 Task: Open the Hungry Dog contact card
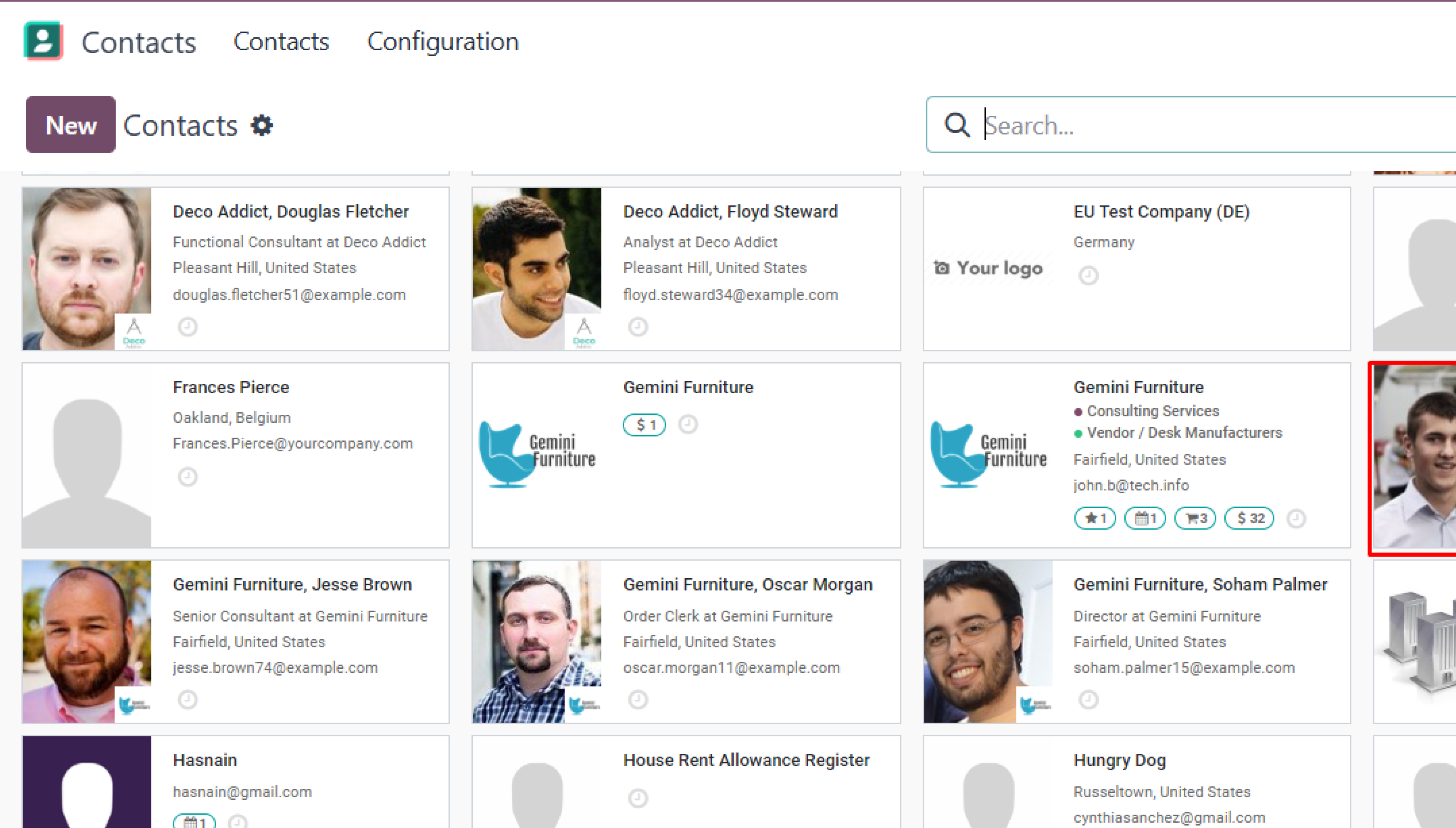[x=1136, y=782]
